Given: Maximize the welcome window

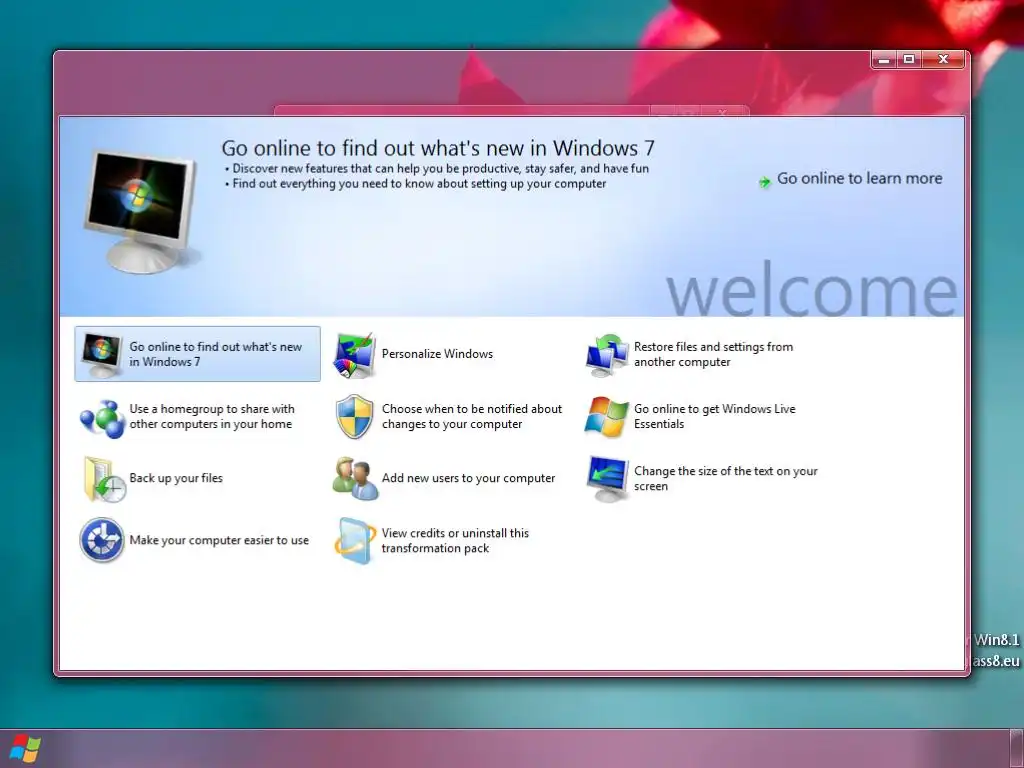Looking at the screenshot, I should [909, 59].
